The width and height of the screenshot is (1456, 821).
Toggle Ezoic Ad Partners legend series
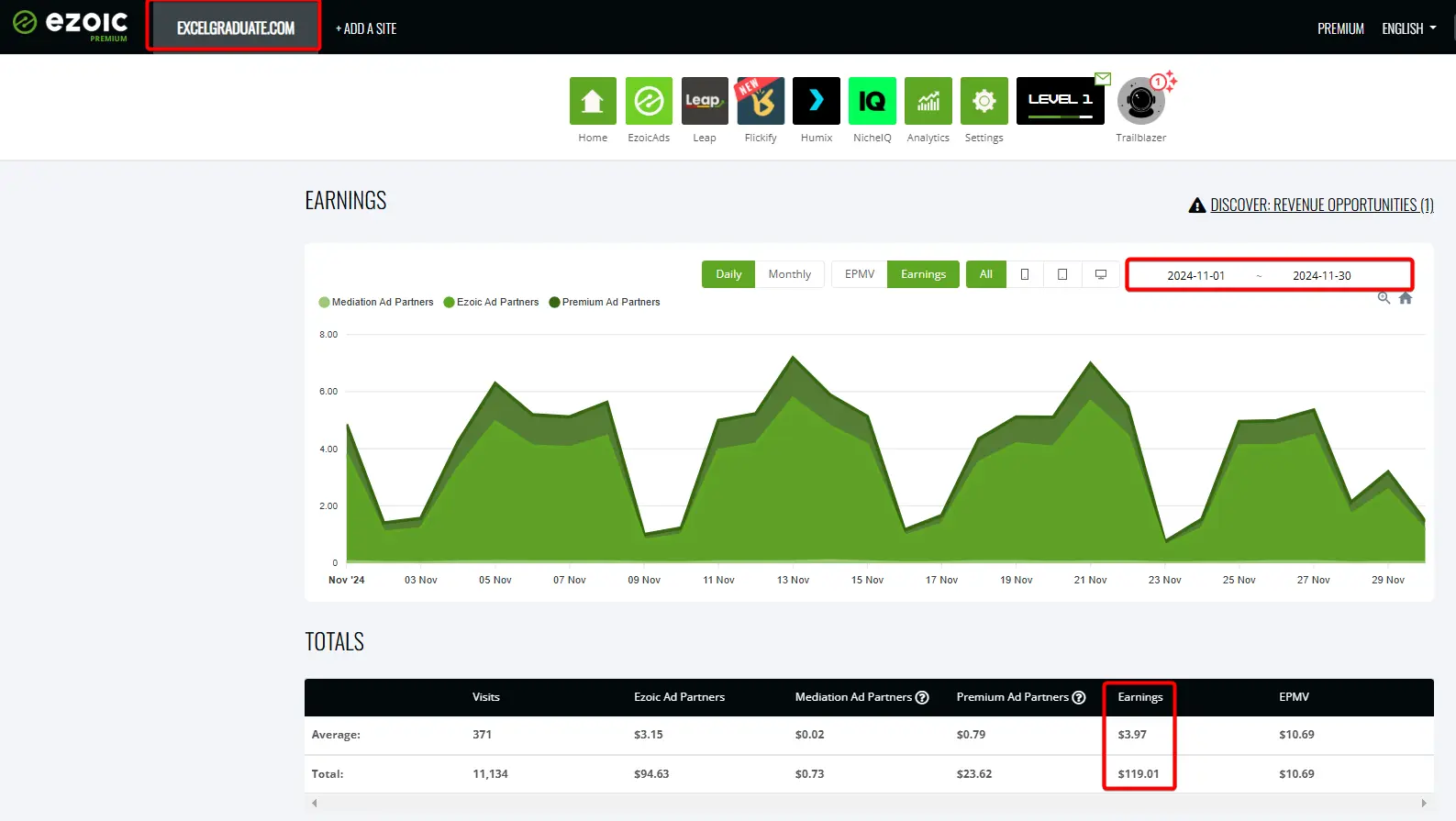point(491,302)
